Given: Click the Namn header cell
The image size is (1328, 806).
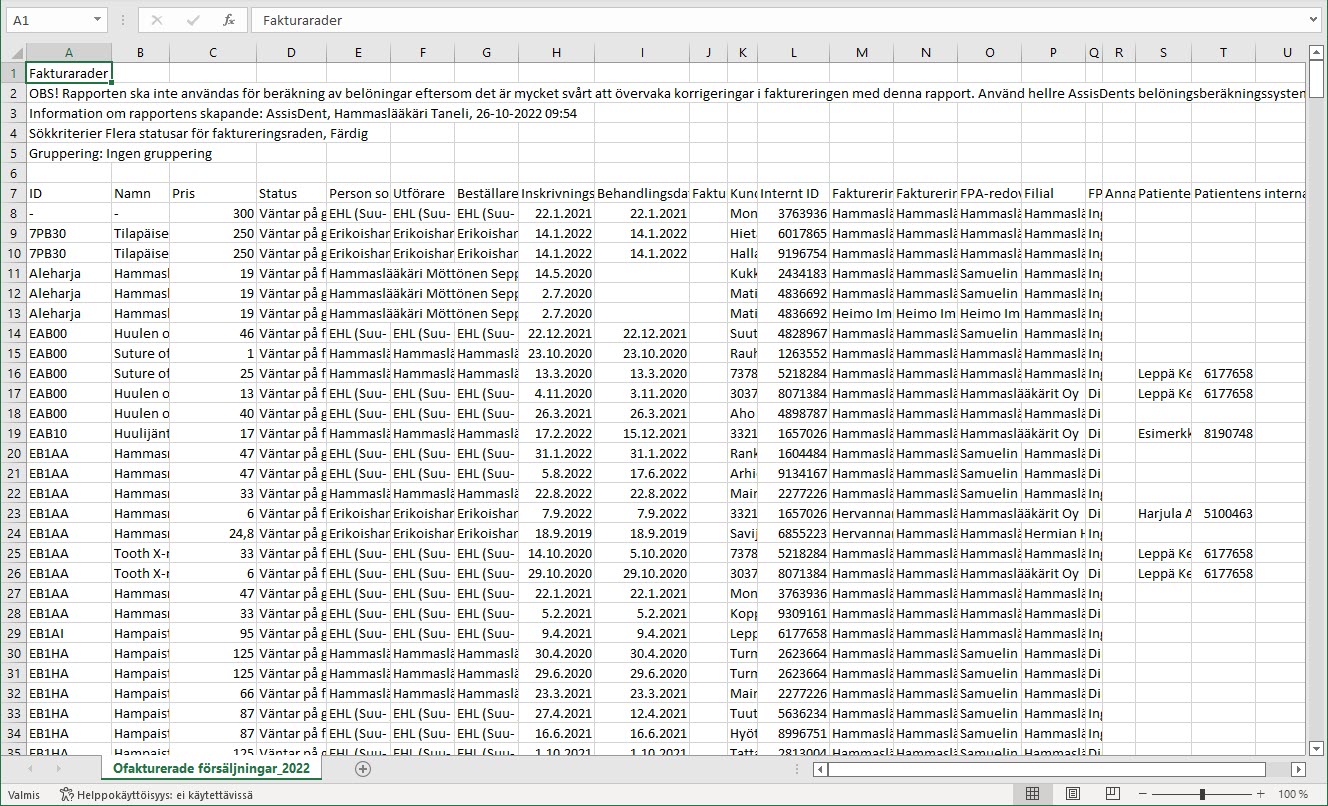Looking at the screenshot, I should (x=141, y=193).
